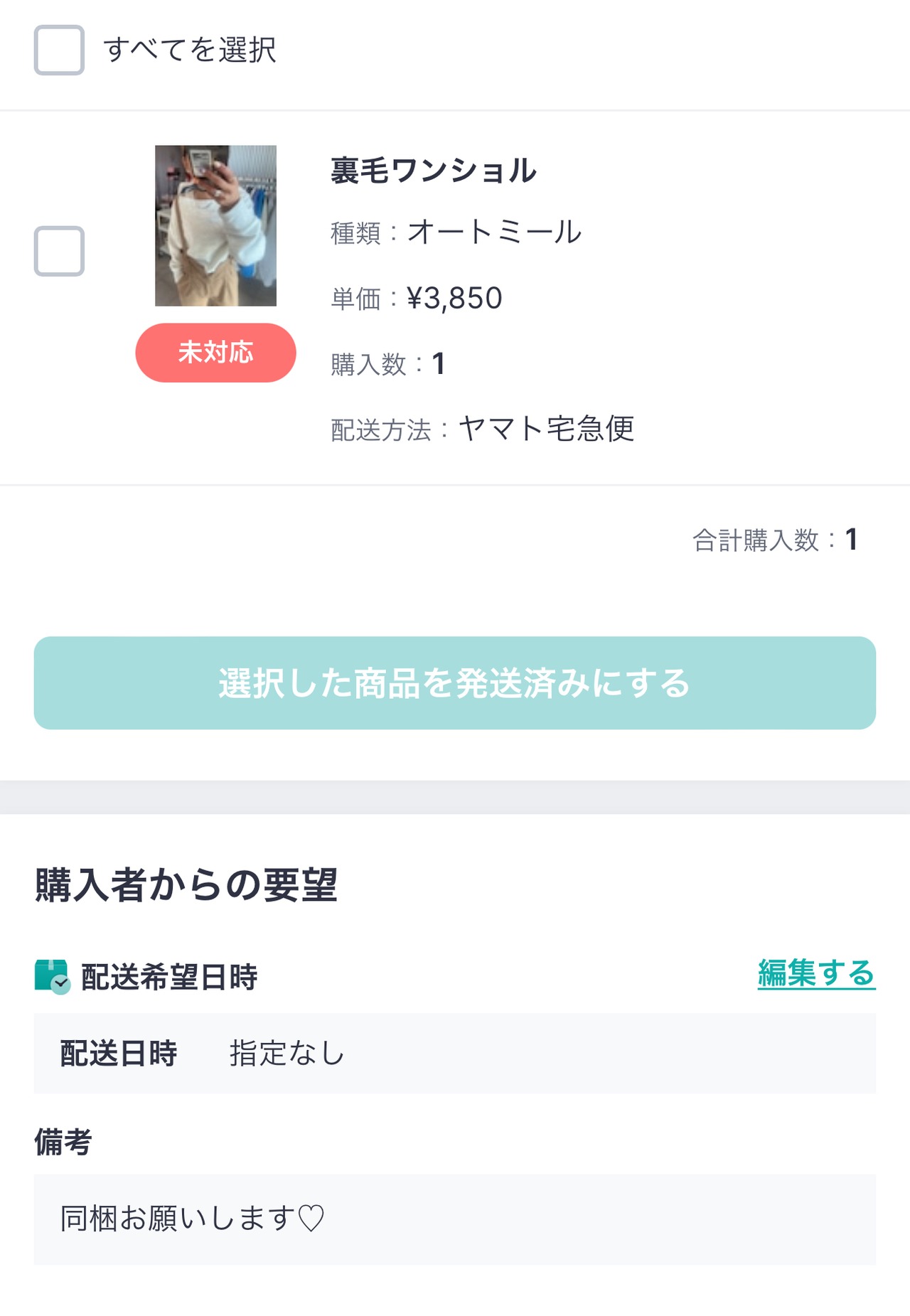910x1316 pixels.
Task: Click the 未対応 status badge
Action: click(x=215, y=353)
